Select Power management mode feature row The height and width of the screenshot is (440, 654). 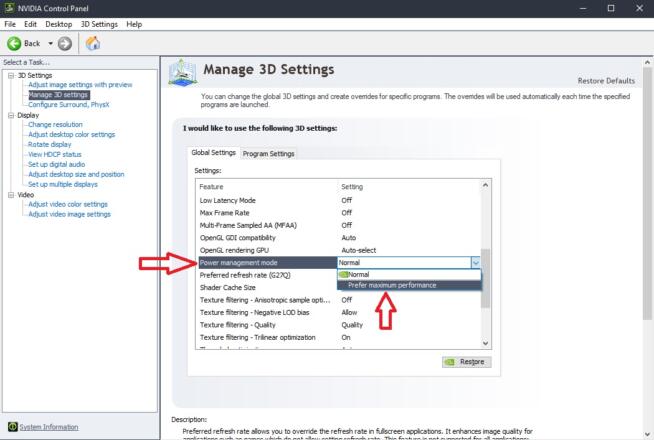(x=267, y=263)
